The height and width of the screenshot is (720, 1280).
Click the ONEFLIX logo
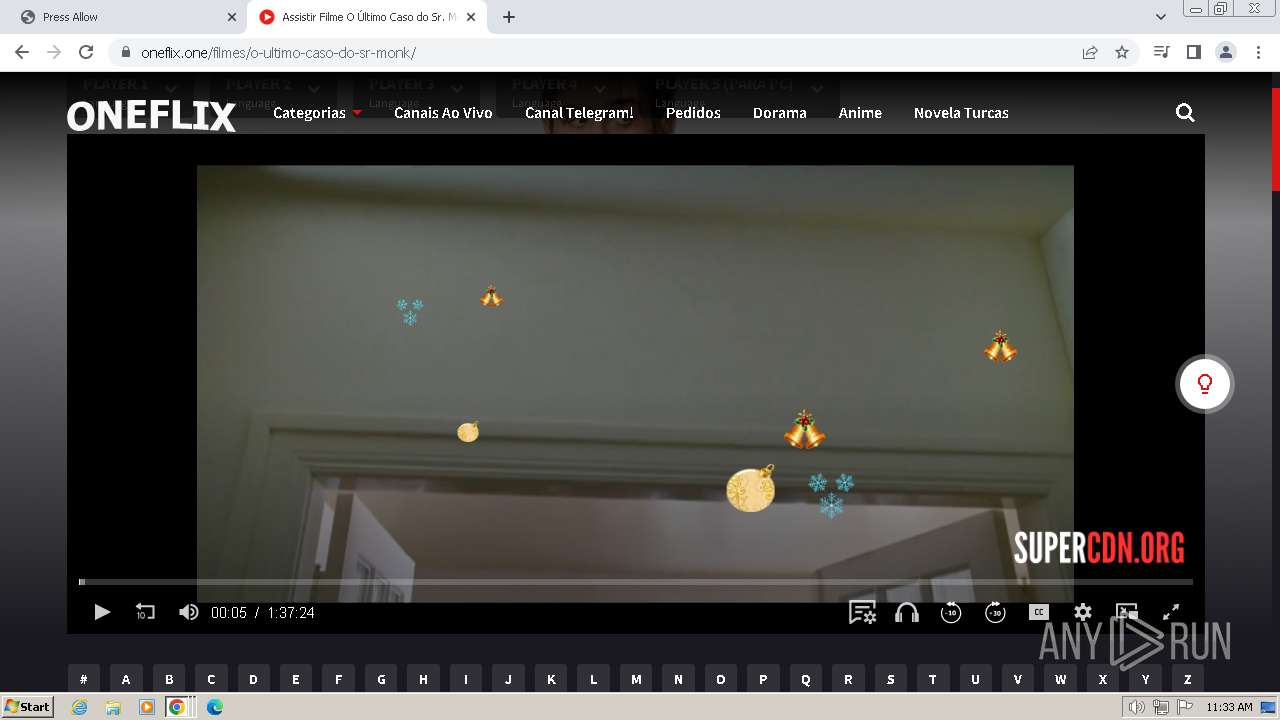point(151,116)
